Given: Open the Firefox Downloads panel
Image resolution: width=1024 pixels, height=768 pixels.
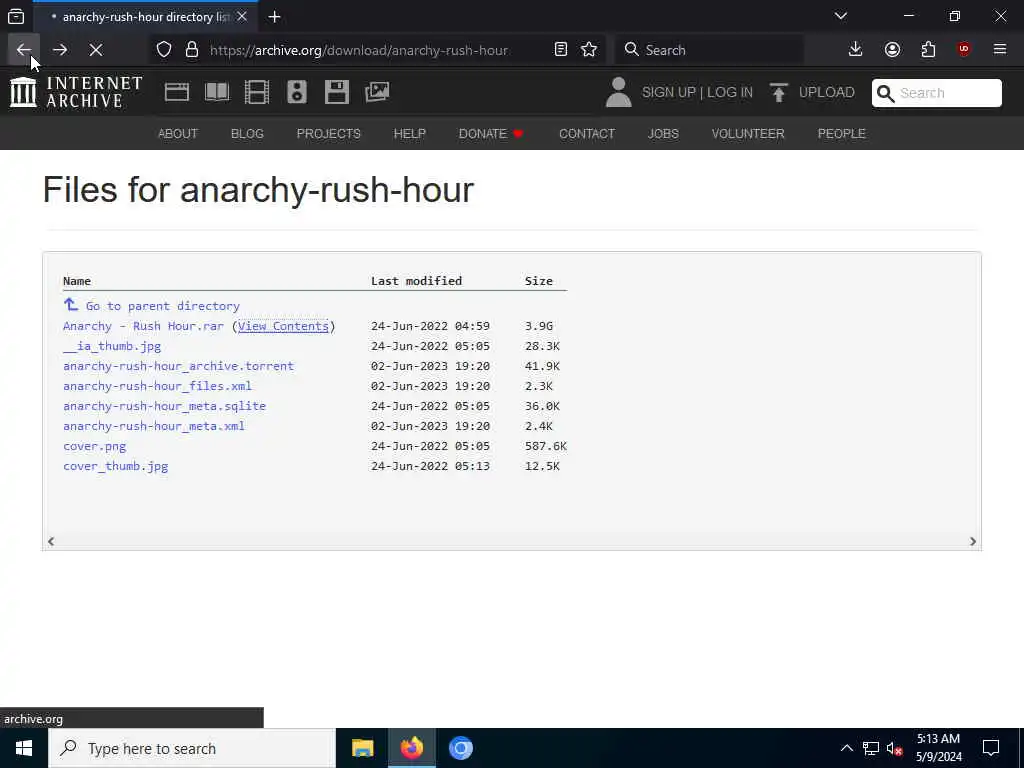Looking at the screenshot, I should point(855,50).
